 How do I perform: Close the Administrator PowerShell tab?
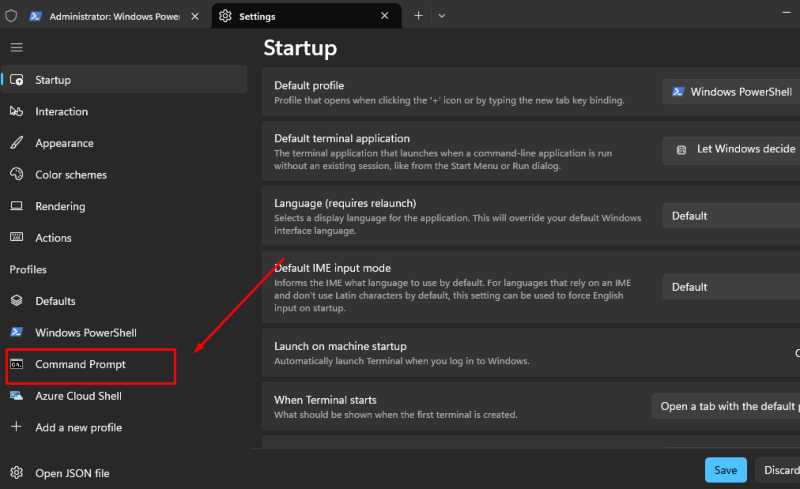point(195,16)
